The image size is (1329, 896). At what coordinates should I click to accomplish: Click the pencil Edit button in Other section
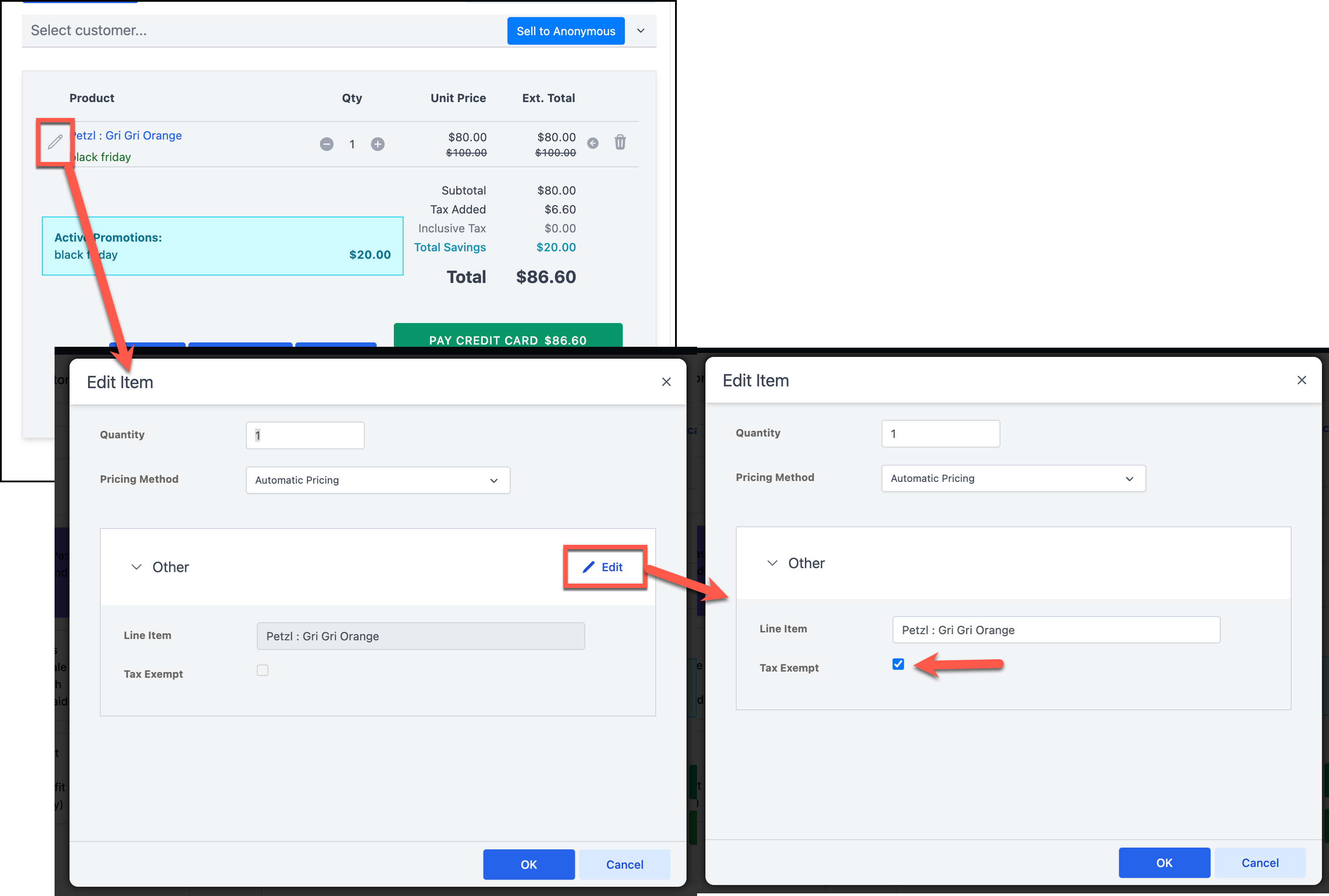coord(603,567)
